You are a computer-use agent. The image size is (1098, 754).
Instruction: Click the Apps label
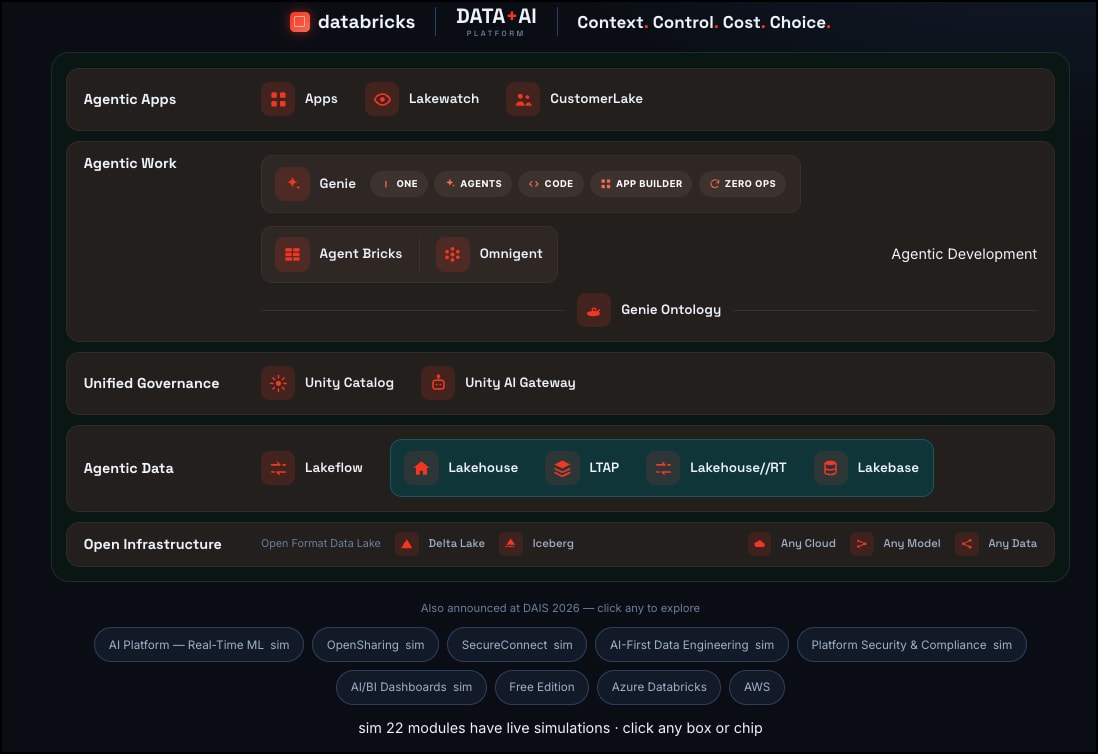click(x=321, y=99)
